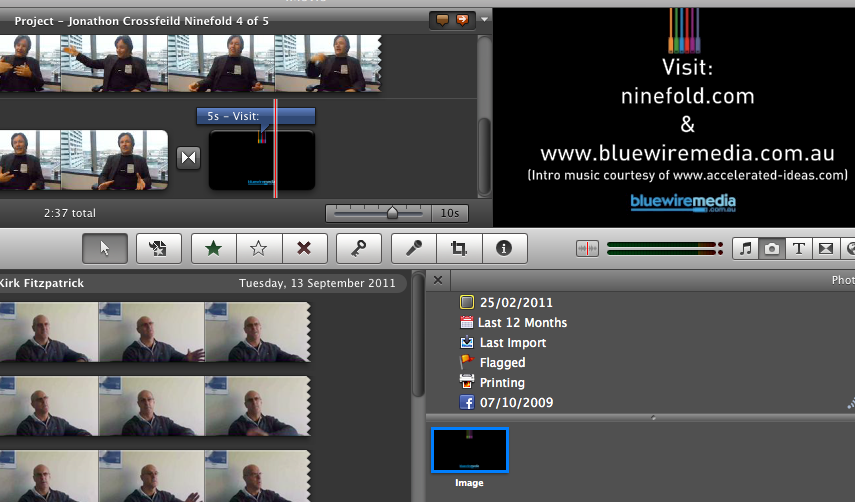Click the first Kirk Fitzpatrick event clip row

(x=155, y=332)
